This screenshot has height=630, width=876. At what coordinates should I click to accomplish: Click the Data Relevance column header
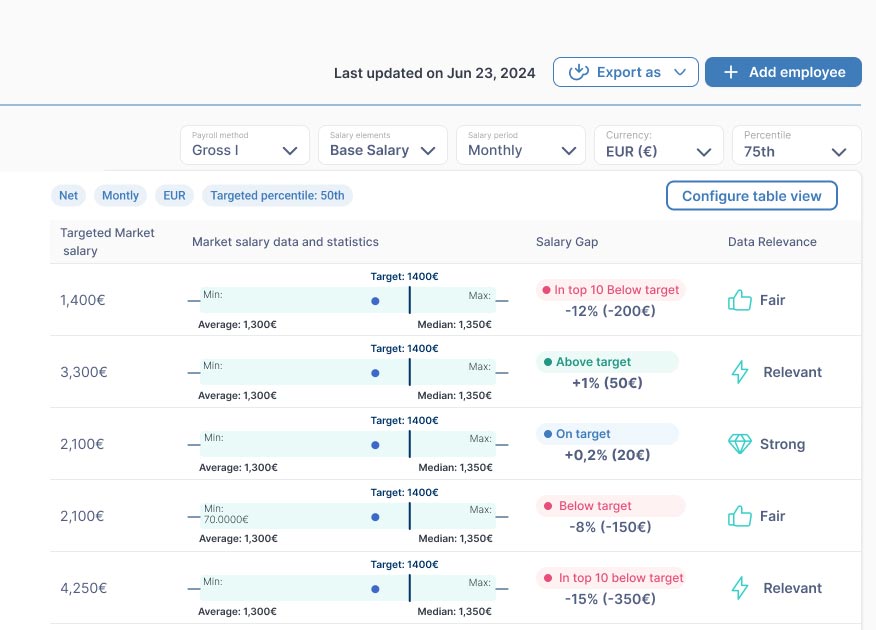(x=772, y=242)
